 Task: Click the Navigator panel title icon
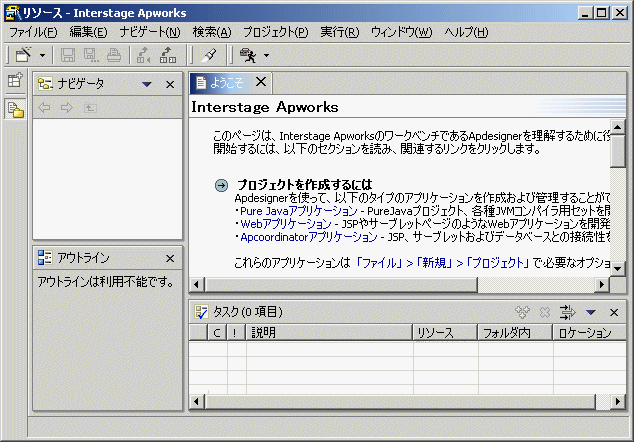pyautogui.click(x=45, y=84)
